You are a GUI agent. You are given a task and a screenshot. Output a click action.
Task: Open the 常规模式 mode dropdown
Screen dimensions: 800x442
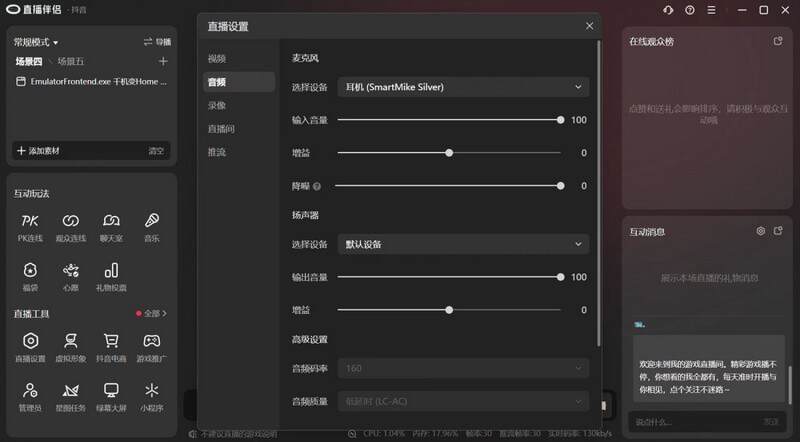36,42
